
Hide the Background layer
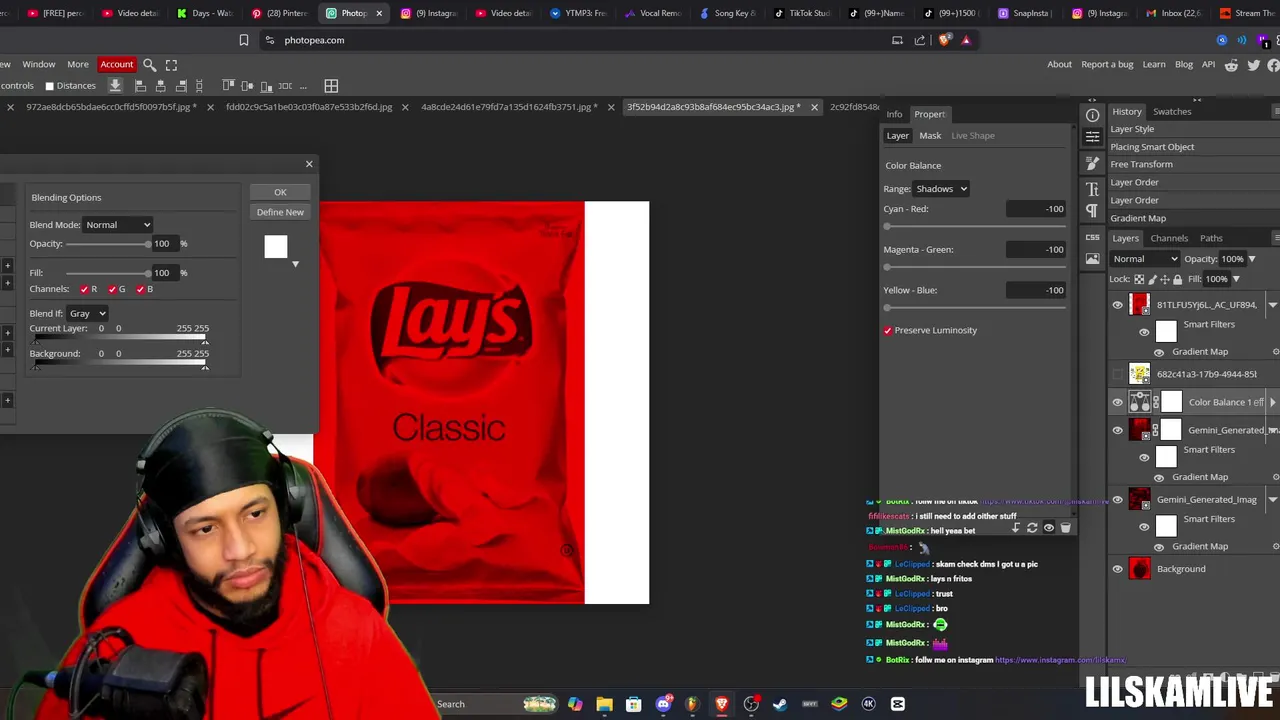(x=1118, y=569)
